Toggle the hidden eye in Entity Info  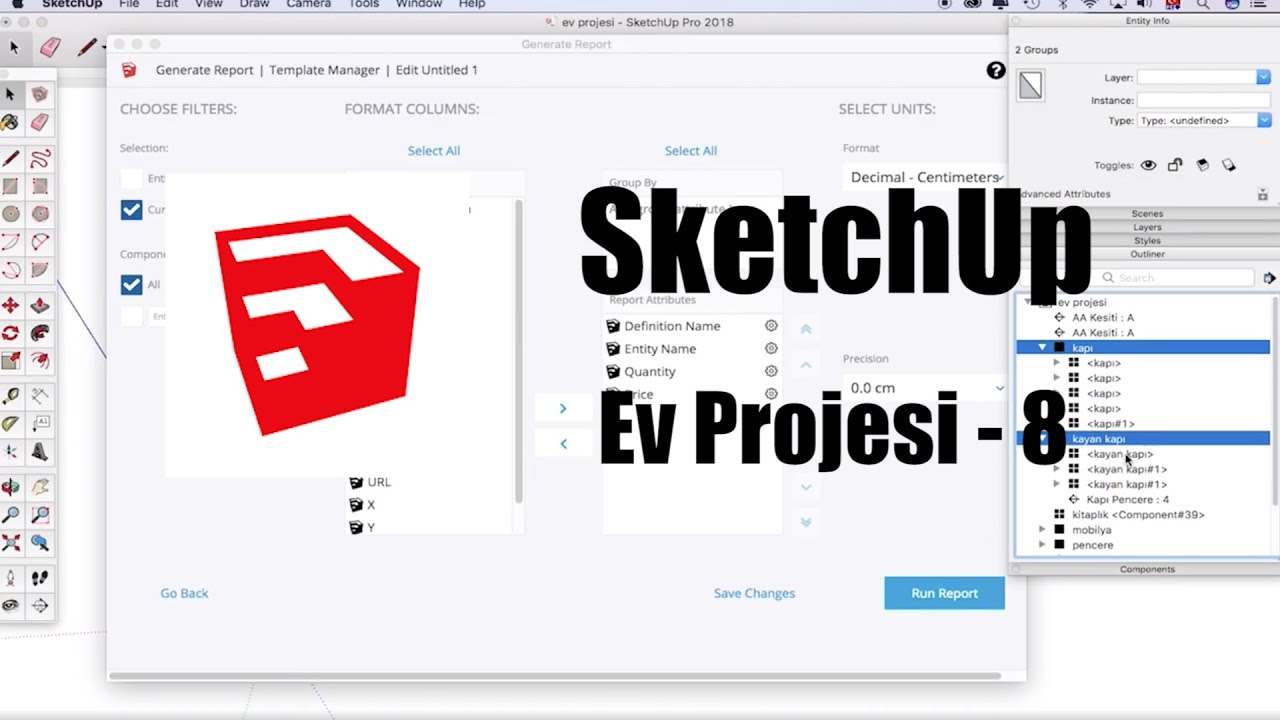(x=1149, y=165)
